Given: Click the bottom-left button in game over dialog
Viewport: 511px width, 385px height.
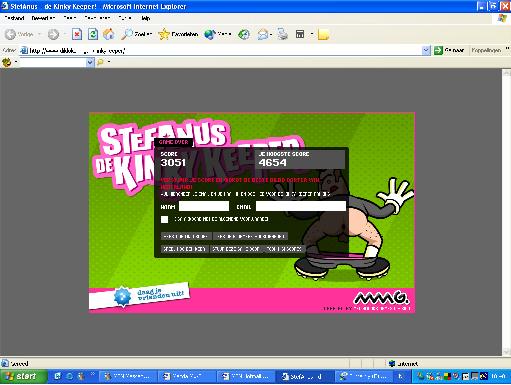Looking at the screenshot, I should tap(184, 249).
